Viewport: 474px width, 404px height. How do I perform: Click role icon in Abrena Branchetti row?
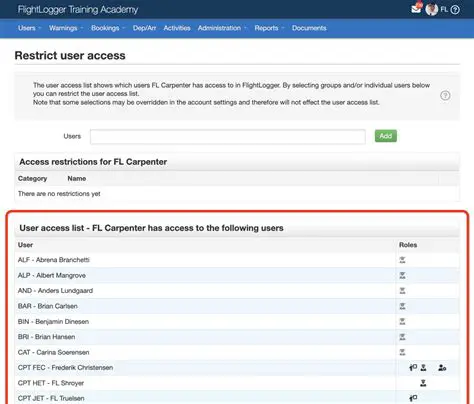402,260
